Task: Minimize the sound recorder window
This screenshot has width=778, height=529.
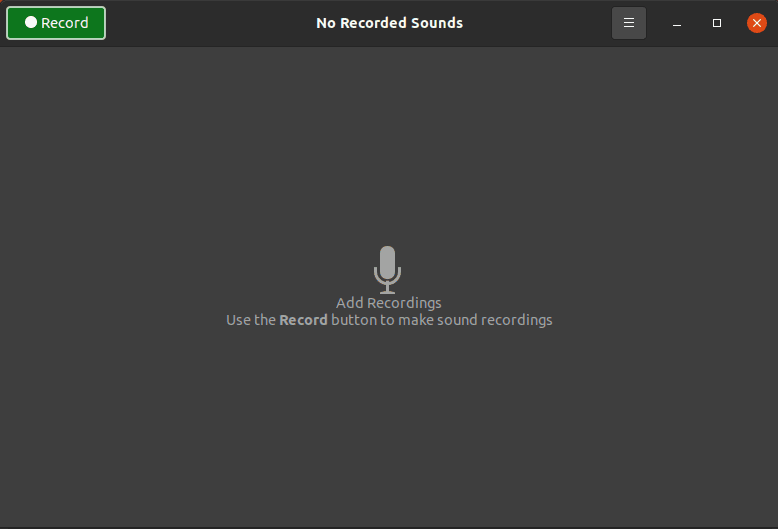Action: (x=677, y=23)
